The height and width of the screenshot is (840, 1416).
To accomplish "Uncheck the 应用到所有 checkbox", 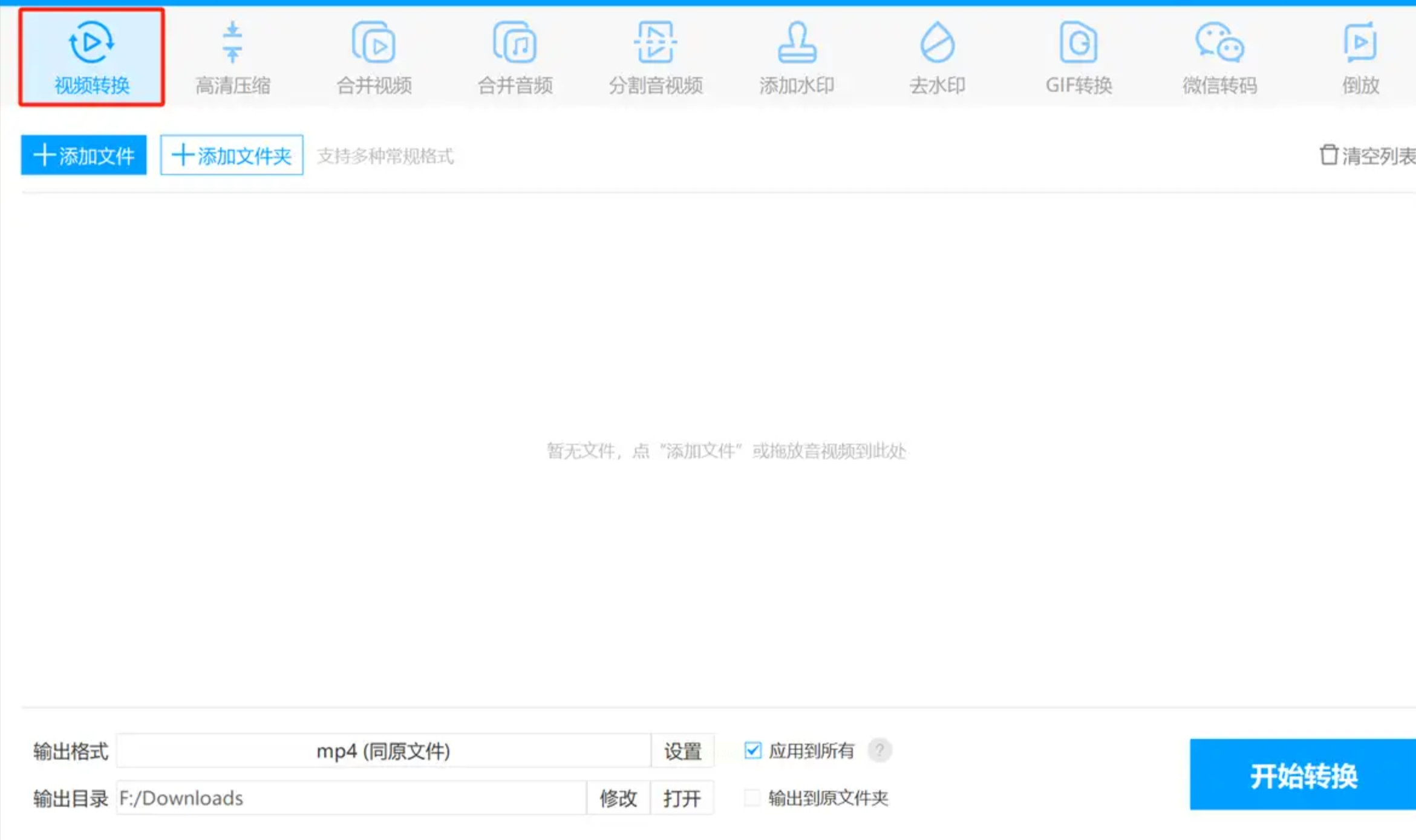I will click(x=752, y=750).
